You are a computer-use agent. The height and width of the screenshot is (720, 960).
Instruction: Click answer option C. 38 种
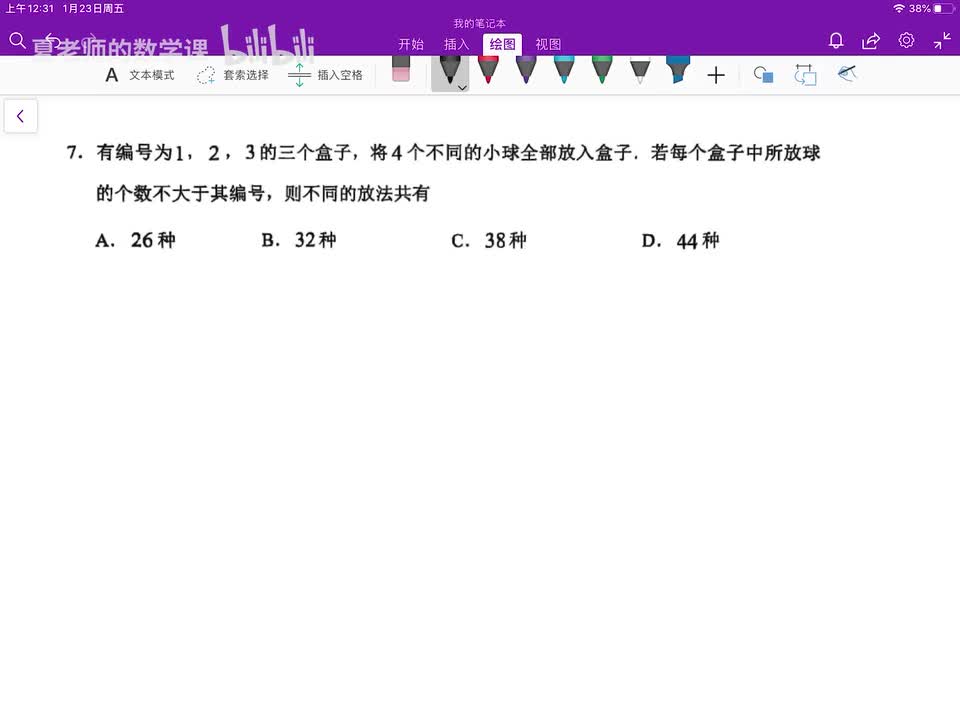[x=489, y=241]
